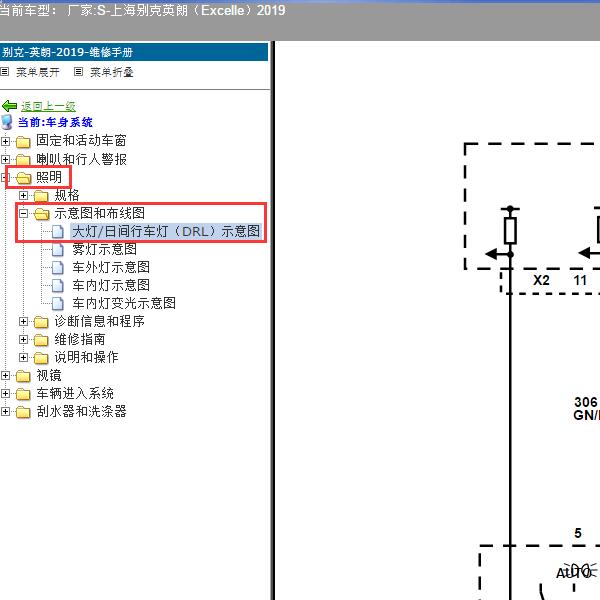Click the X2 connector label in diagram
600x600 pixels.
coord(541,280)
